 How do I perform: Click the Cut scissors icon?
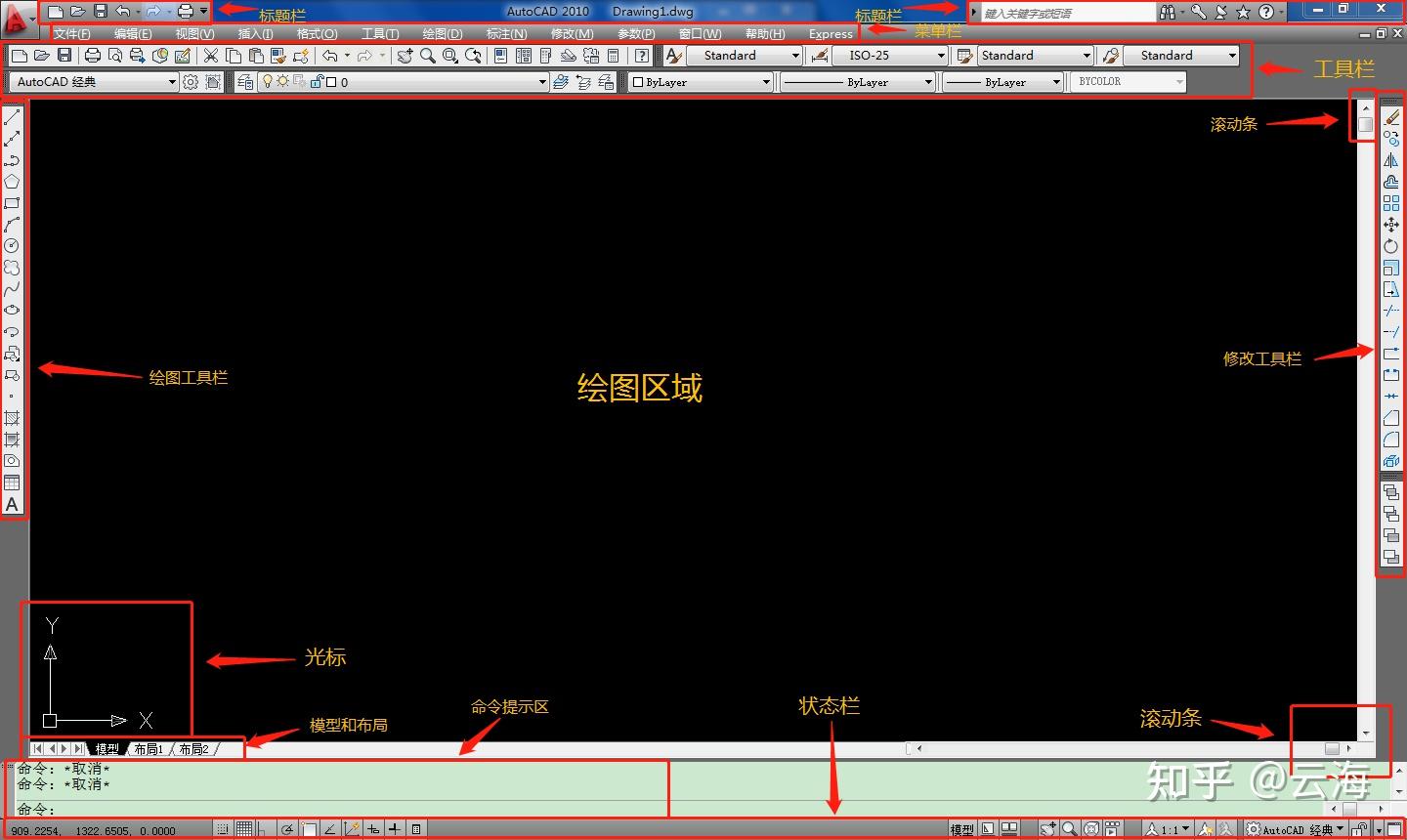[210, 56]
